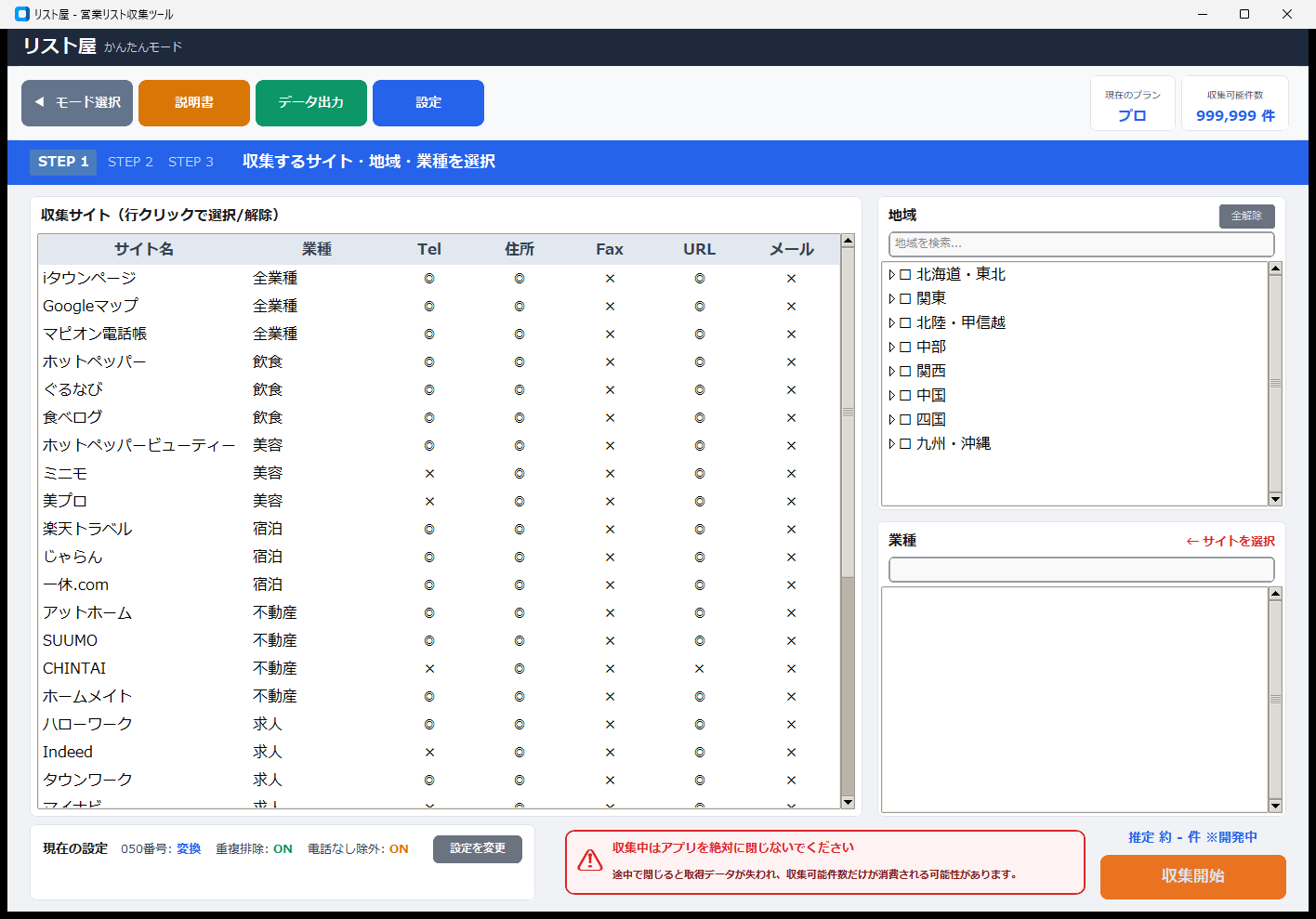The width and height of the screenshot is (1316, 919).
Task: Select the Indeed site row
Action: click(x=439, y=753)
